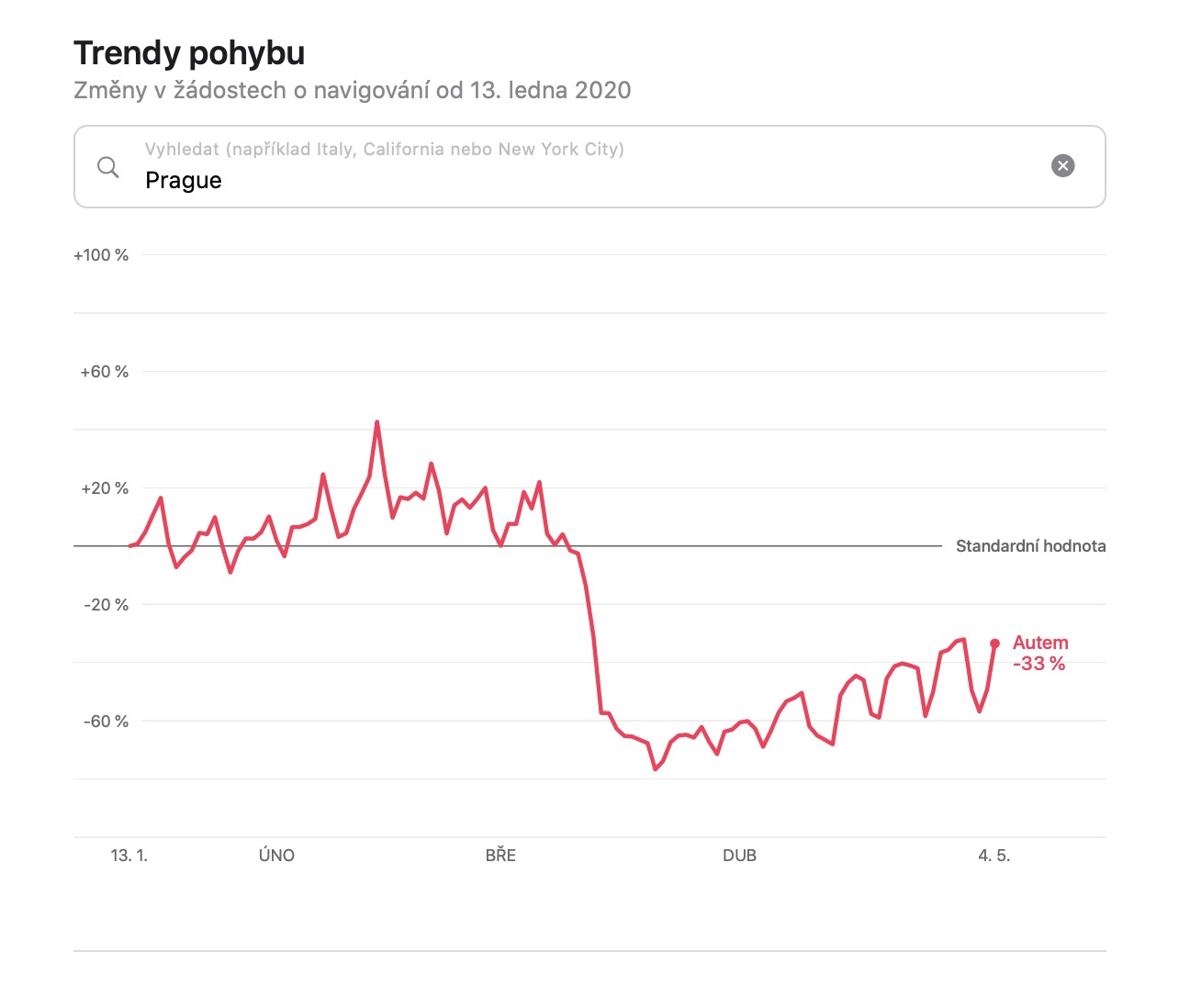Click the +20 % axis label
This screenshot has height=1008, width=1179.
tap(104, 488)
